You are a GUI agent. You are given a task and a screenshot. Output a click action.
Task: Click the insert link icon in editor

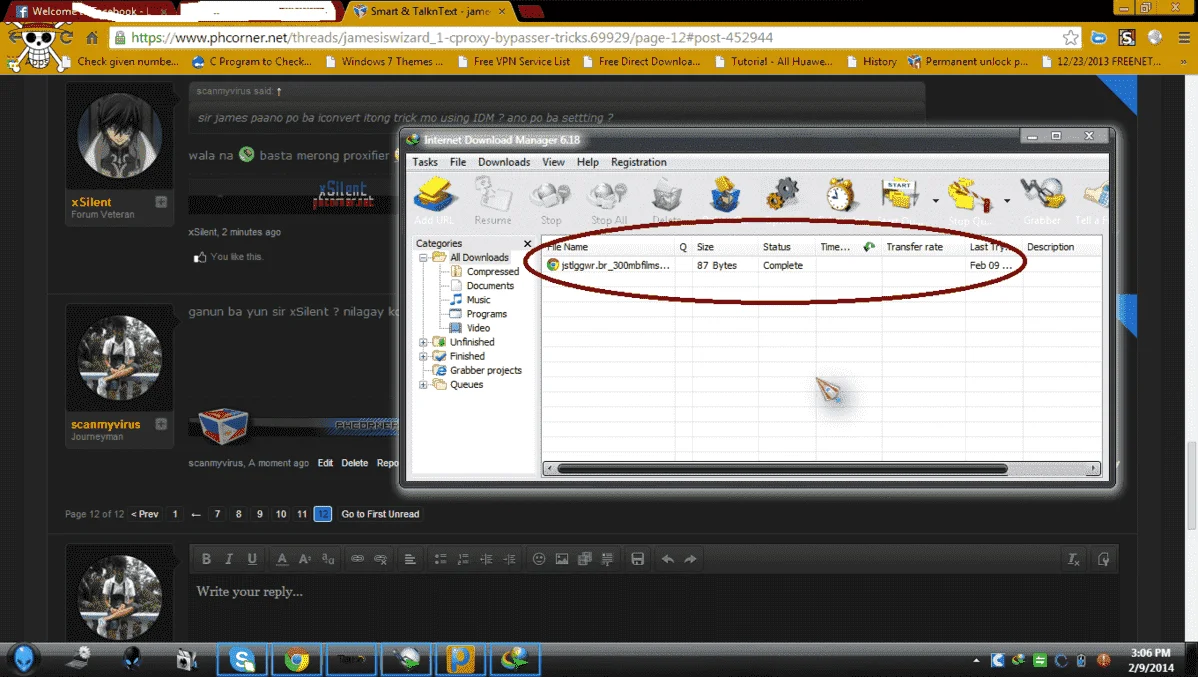(x=357, y=559)
